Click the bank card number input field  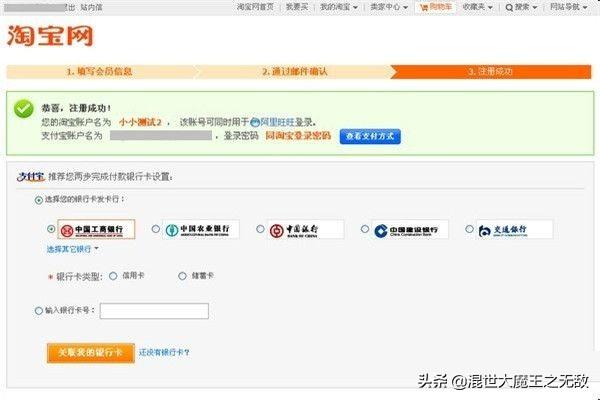pos(154,311)
